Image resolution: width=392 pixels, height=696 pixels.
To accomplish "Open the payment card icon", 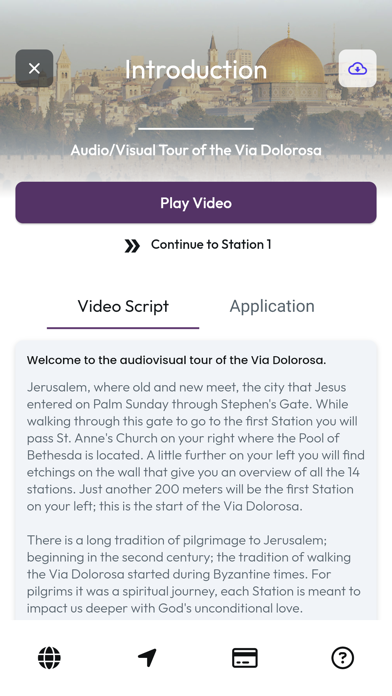I will (x=245, y=658).
